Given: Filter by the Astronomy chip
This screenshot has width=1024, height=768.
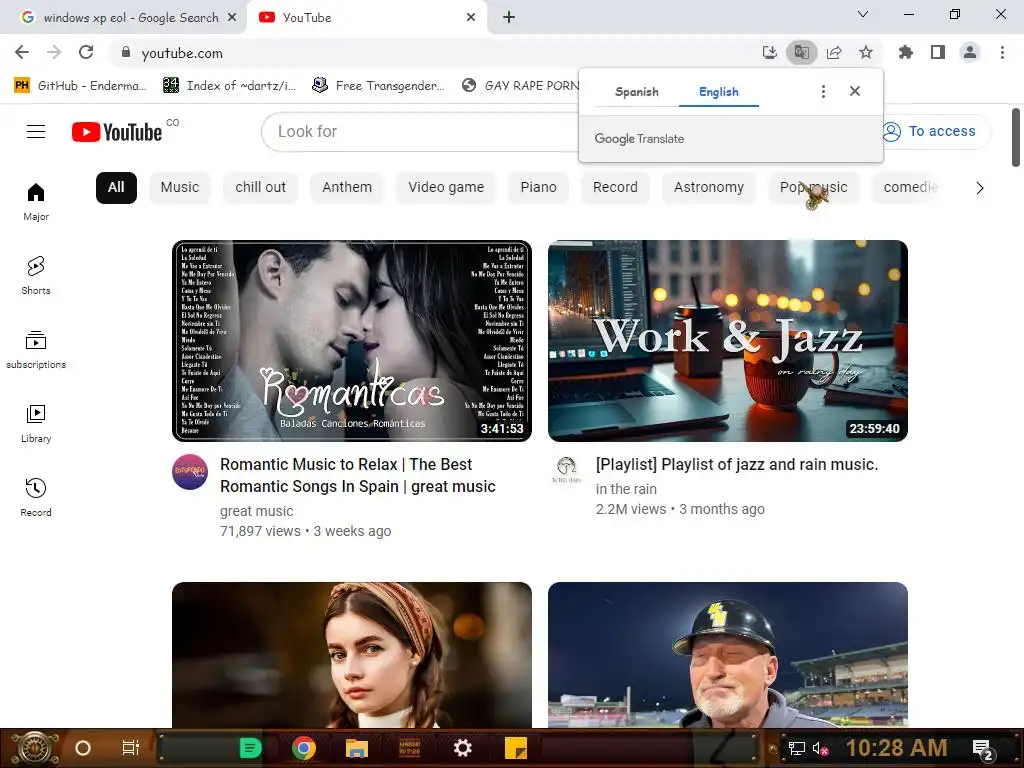Looking at the screenshot, I should click(x=709, y=187).
